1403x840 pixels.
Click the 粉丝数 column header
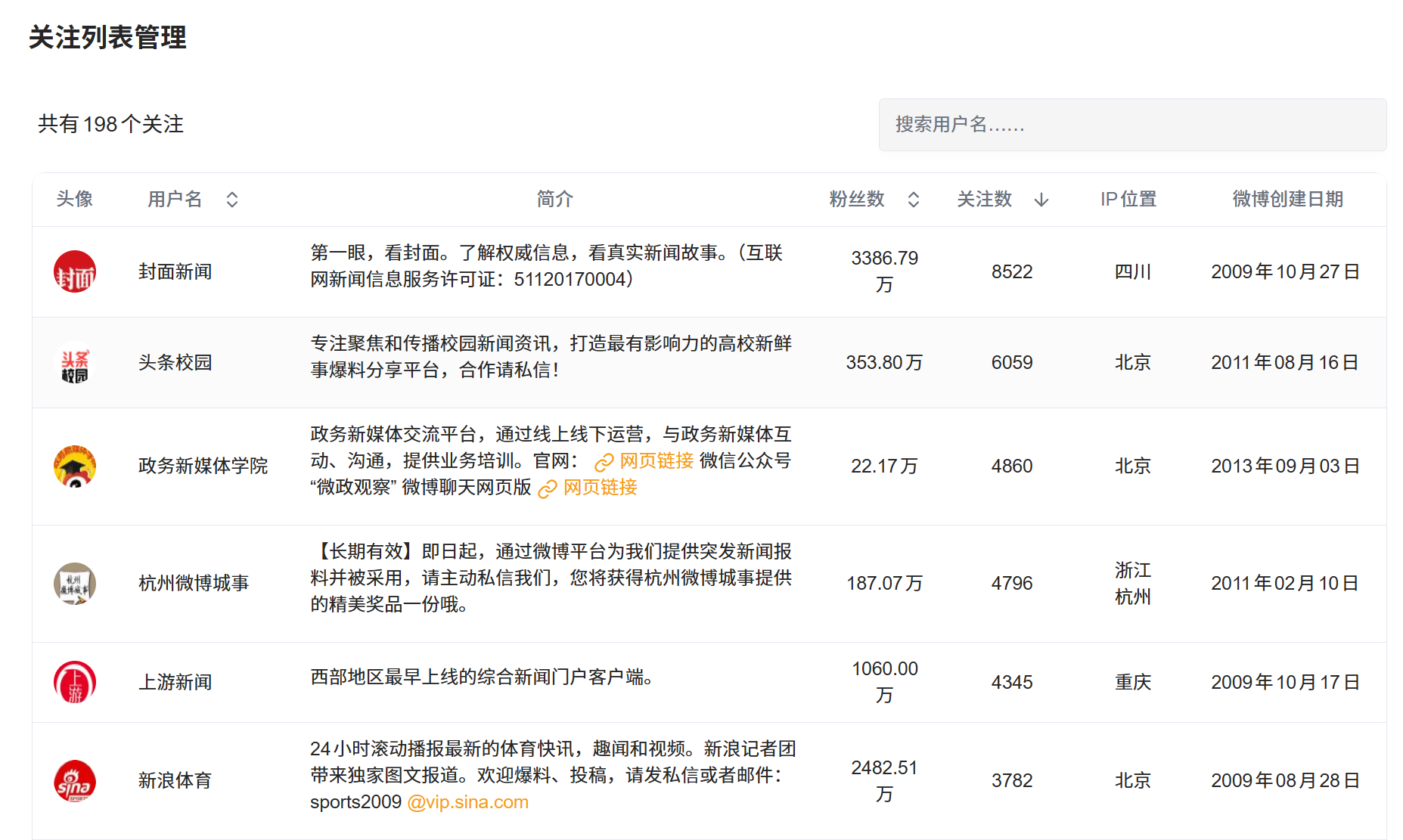pyautogui.click(x=857, y=200)
